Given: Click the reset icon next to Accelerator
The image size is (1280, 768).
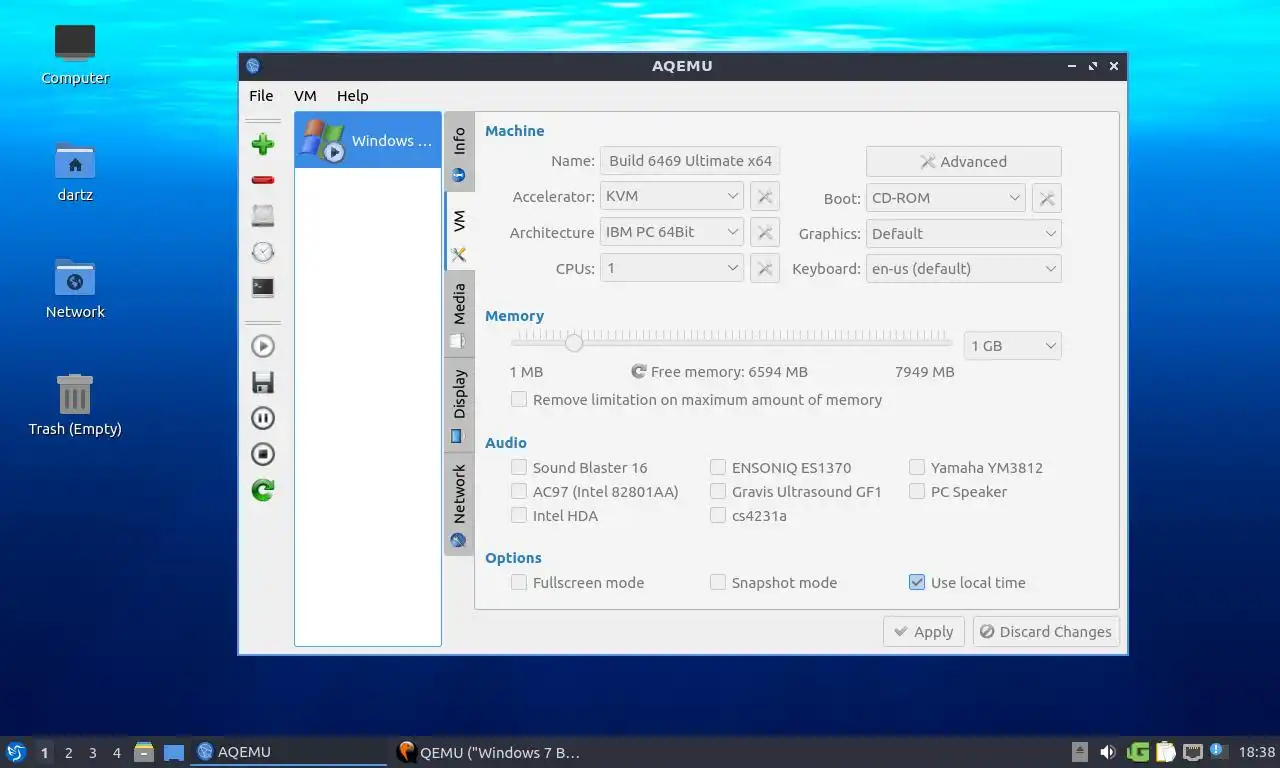Looking at the screenshot, I should pyautogui.click(x=764, y=197).
